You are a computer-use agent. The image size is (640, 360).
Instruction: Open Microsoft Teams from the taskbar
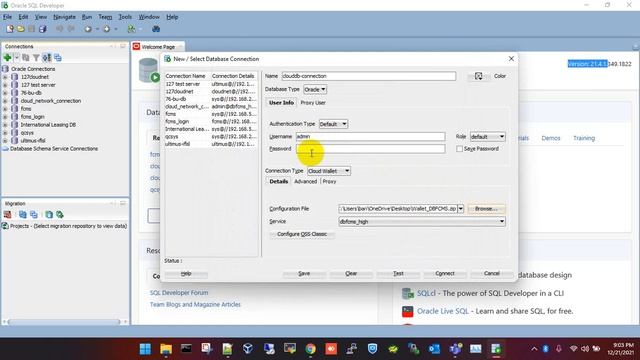[455, 349]
